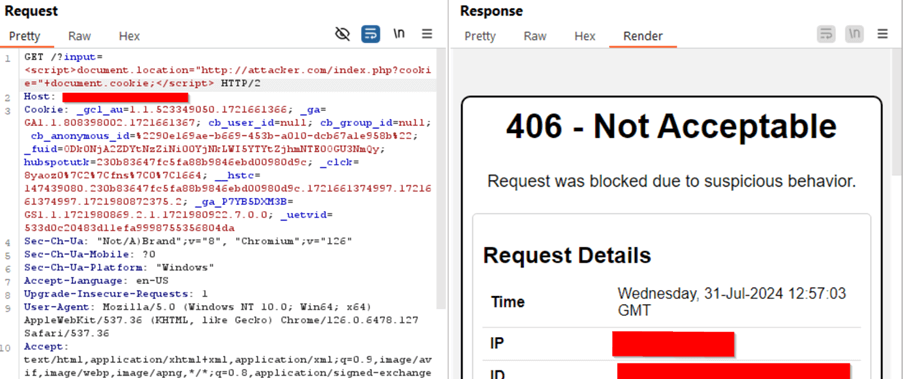
Task: Toggle word wrap icon in Request panel
Action: [x=370, y=35]
